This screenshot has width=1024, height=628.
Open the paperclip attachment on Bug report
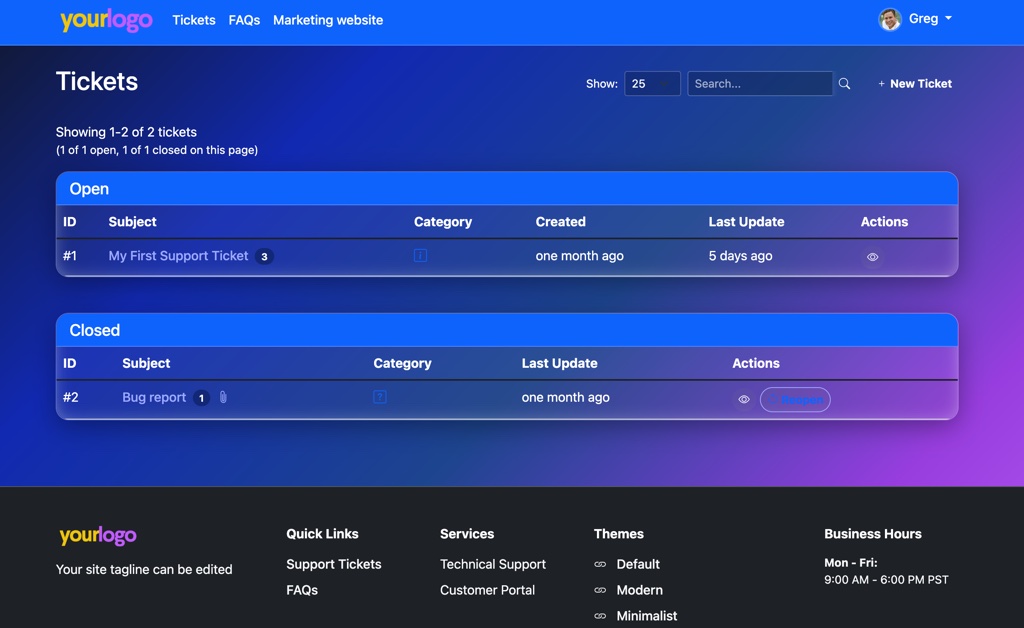(222, 397)
